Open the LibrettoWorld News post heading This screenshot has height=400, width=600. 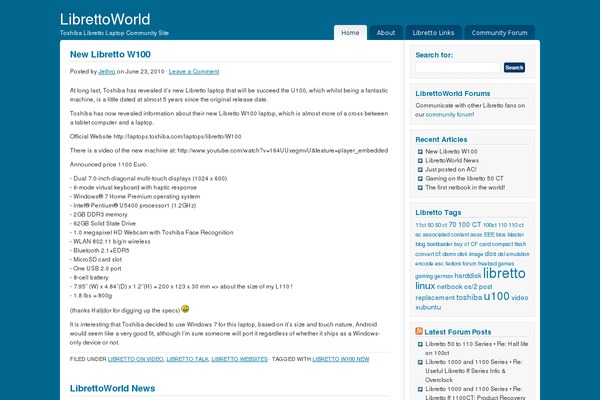point(112,388)
